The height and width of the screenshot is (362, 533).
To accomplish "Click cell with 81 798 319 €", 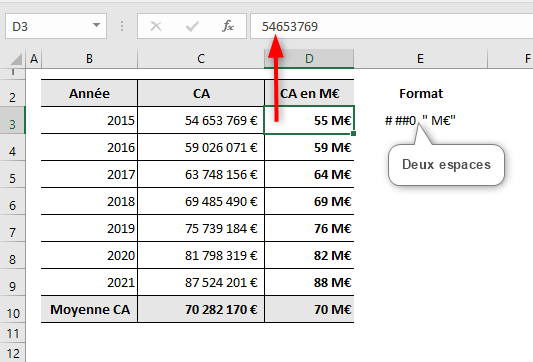I will 201,255.
